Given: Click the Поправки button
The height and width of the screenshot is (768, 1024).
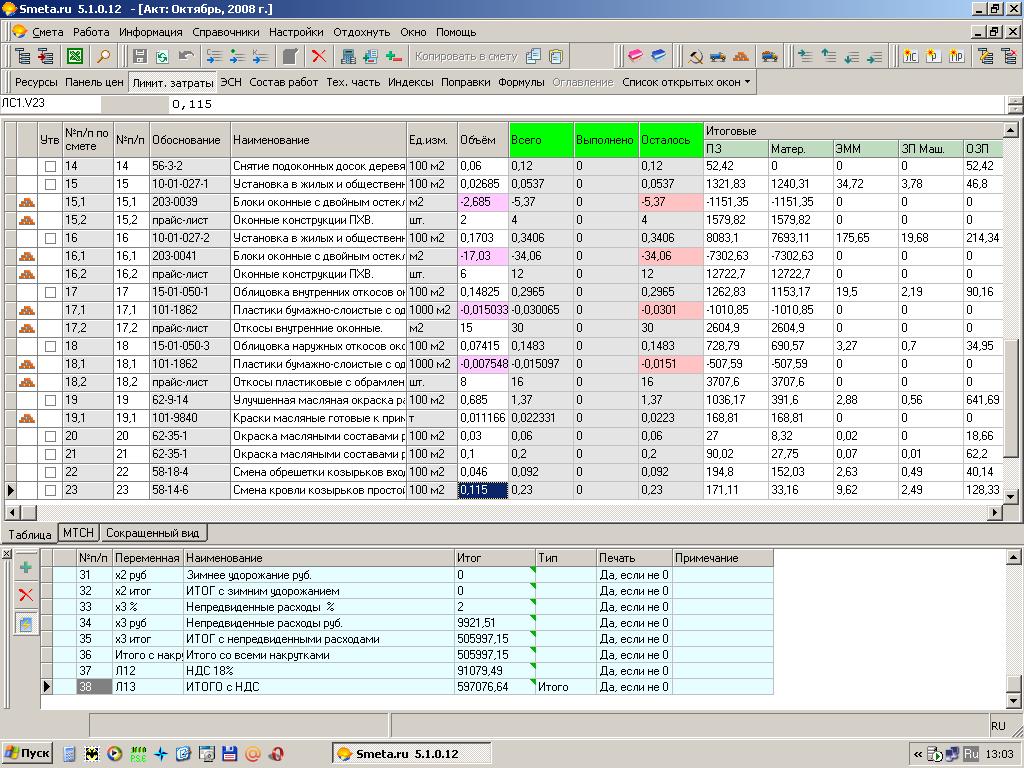Looking at the screenshot, I should [x=466, y=82].
